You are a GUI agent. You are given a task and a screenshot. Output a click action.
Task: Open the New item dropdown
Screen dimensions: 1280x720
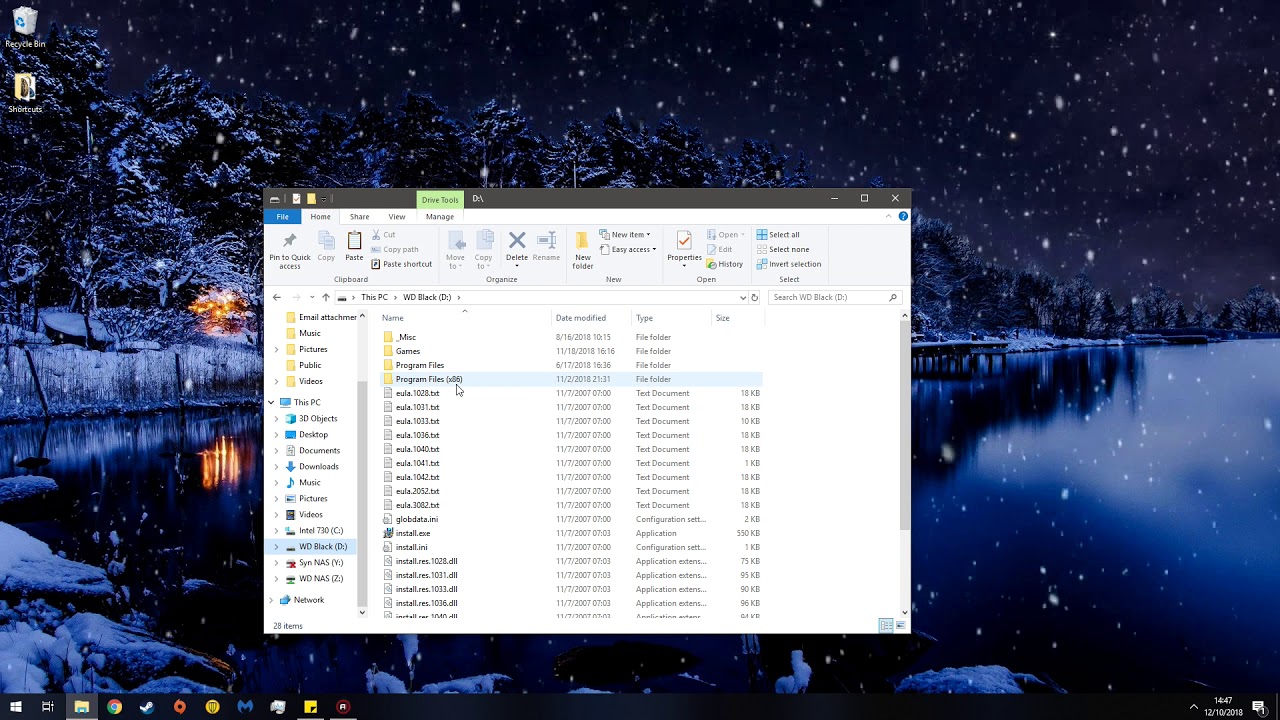(626, 235)
